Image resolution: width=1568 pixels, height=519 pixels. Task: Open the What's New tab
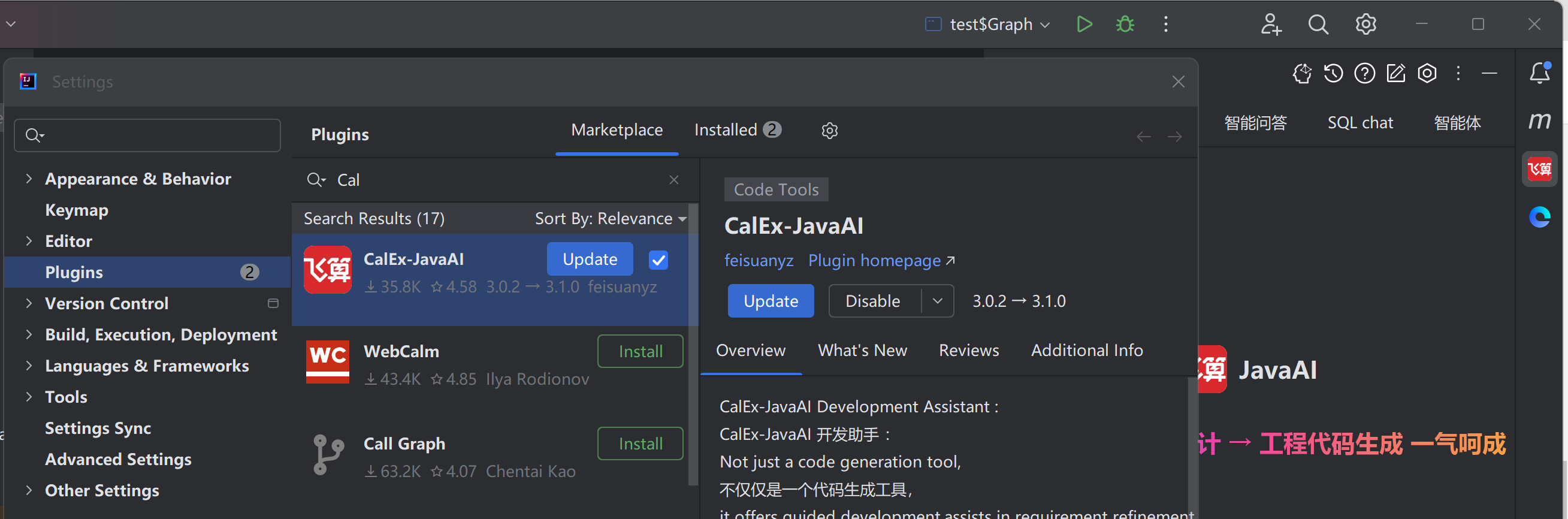click(x=862, y=350)
